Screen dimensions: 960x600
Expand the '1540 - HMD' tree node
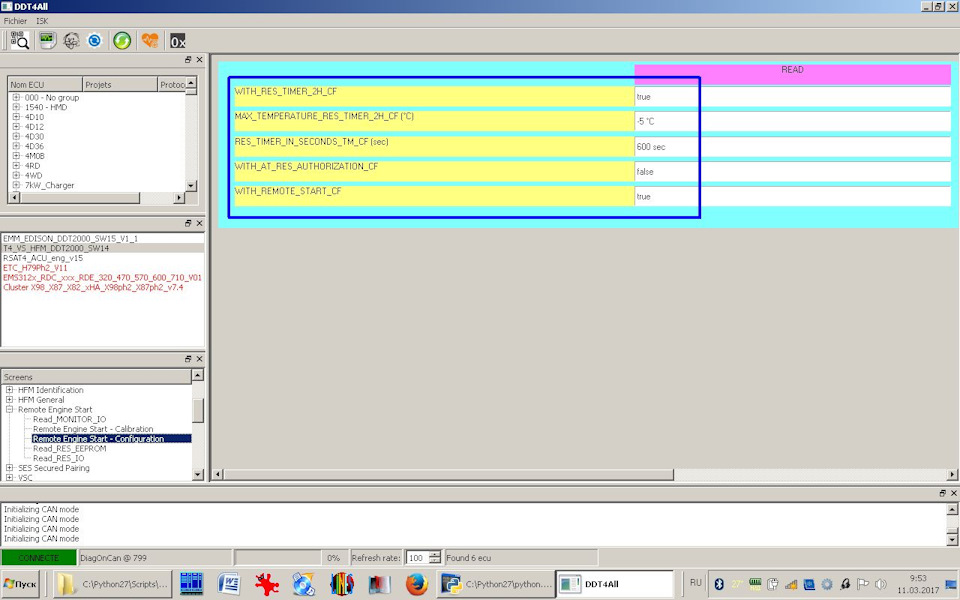tap(16, 107)
